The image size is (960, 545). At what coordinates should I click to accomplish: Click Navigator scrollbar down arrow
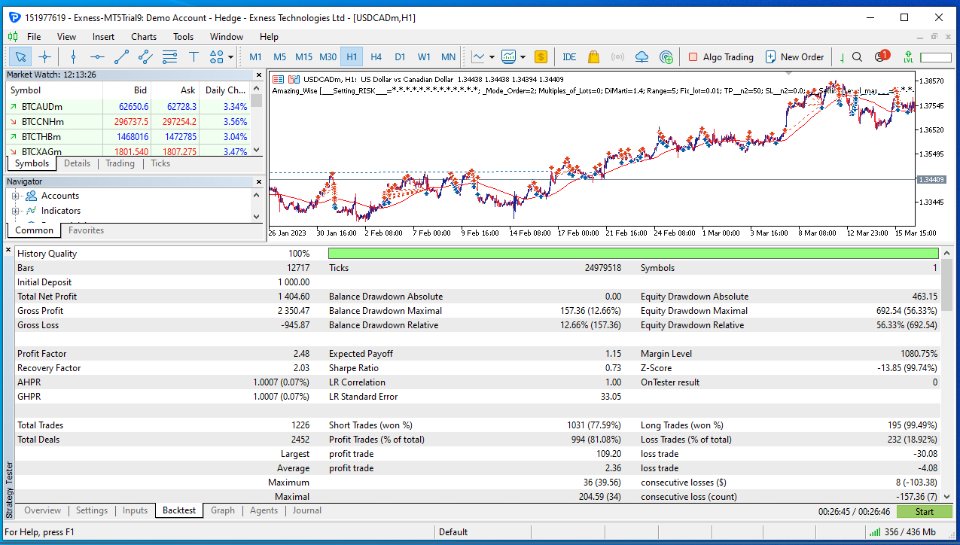tap(257, 216)
